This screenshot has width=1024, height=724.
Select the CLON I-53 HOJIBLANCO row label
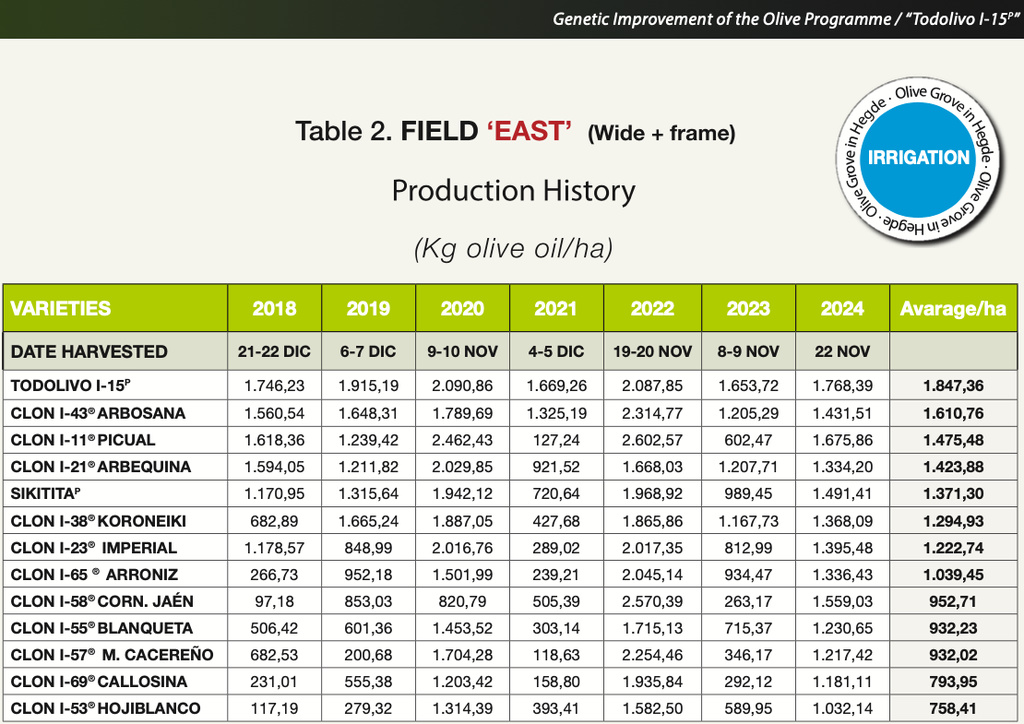(105, 708)
